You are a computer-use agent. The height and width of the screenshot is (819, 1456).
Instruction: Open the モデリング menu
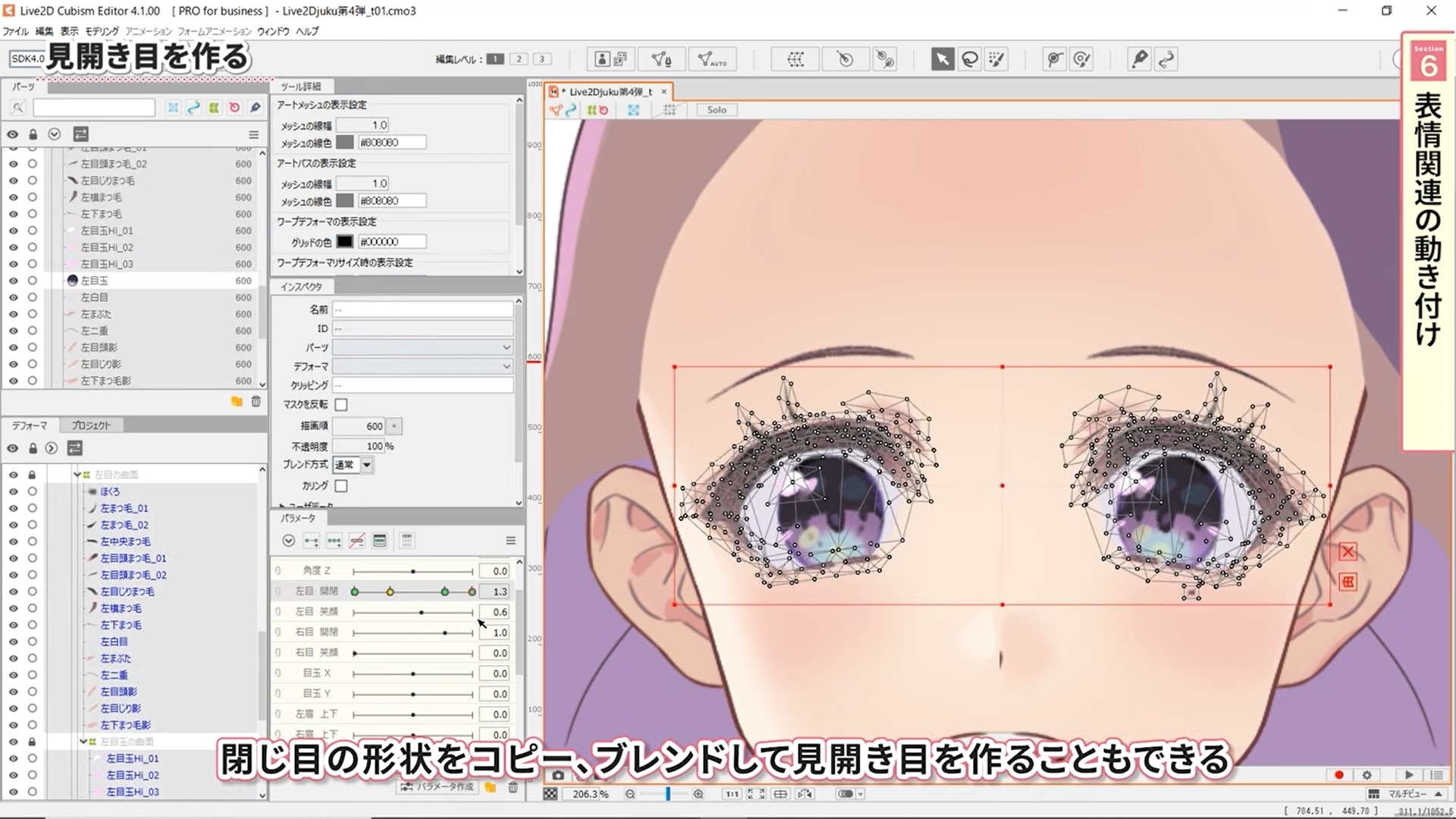tap(102, 31)
